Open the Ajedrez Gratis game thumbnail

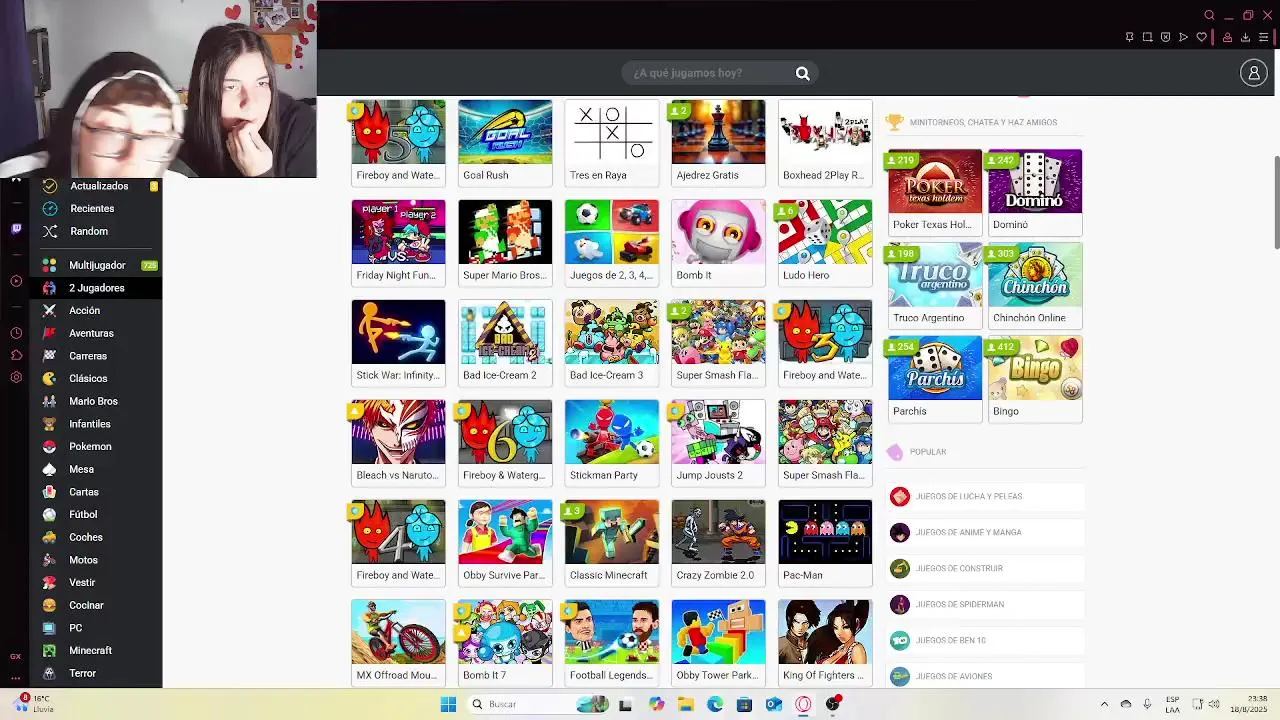tap(718, 143)
